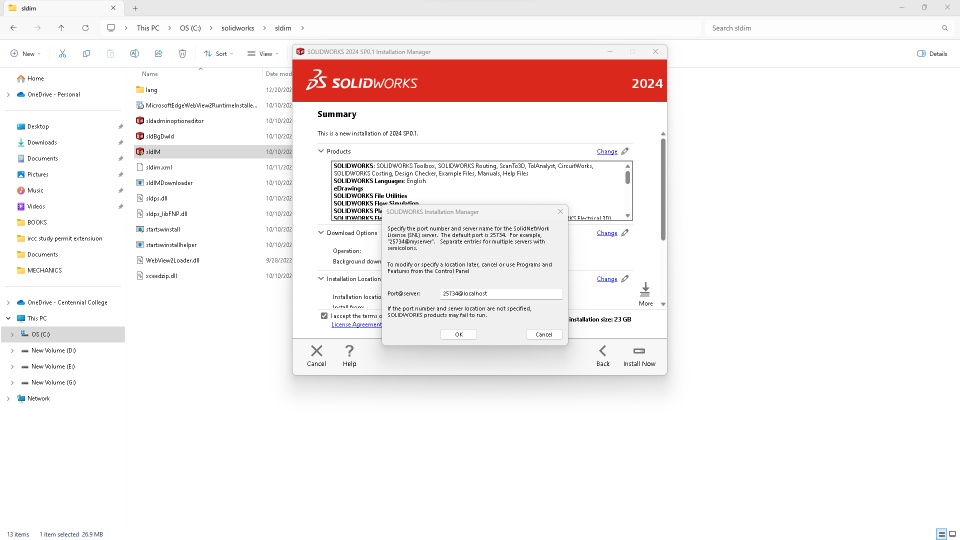This screenshot has height=540, width=960.
Task: Select the startswinstall file
Action: (x=163, y=229)
